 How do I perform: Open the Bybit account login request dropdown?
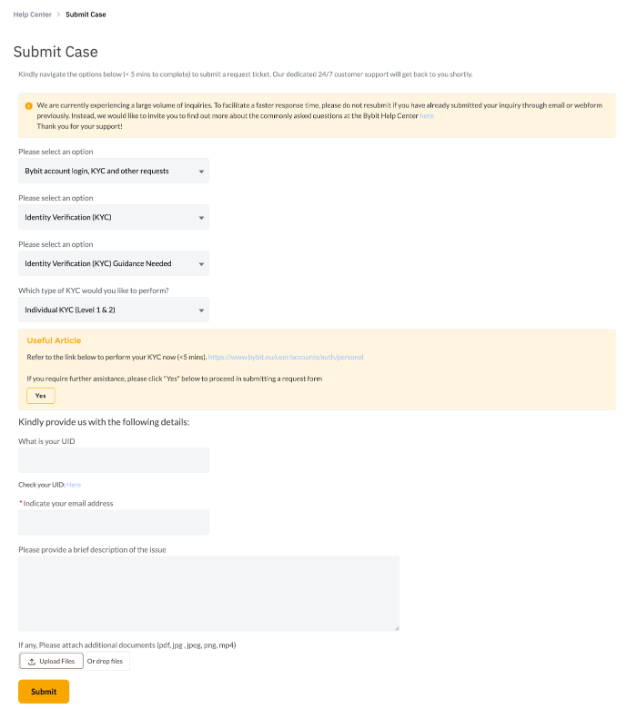pos(114,171)
